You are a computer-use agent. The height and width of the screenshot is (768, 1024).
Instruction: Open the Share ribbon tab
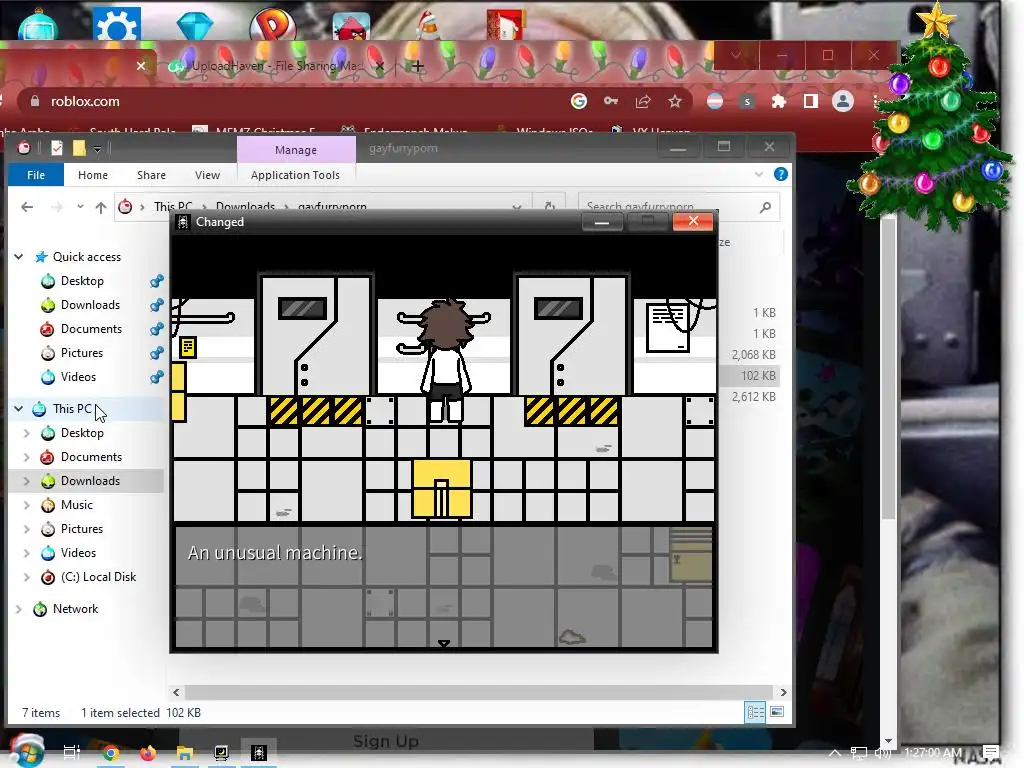[x=152, y=175]
